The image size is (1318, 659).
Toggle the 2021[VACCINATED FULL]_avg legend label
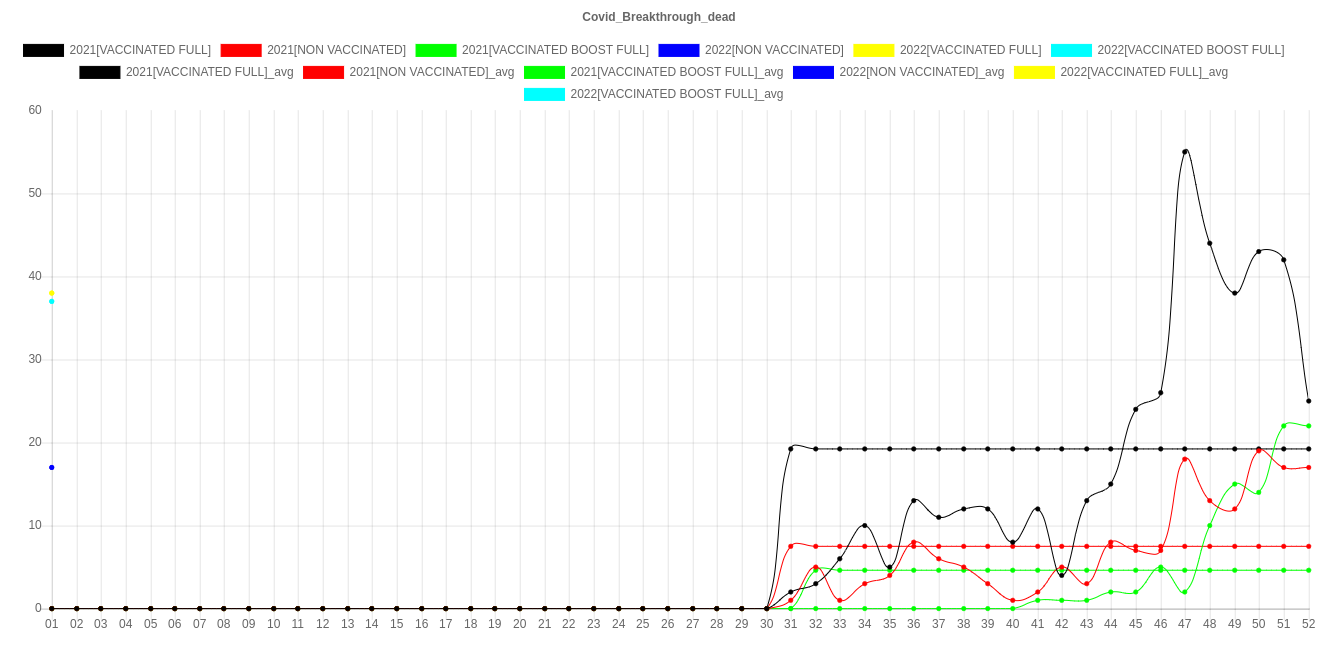[x=209, y=72]
